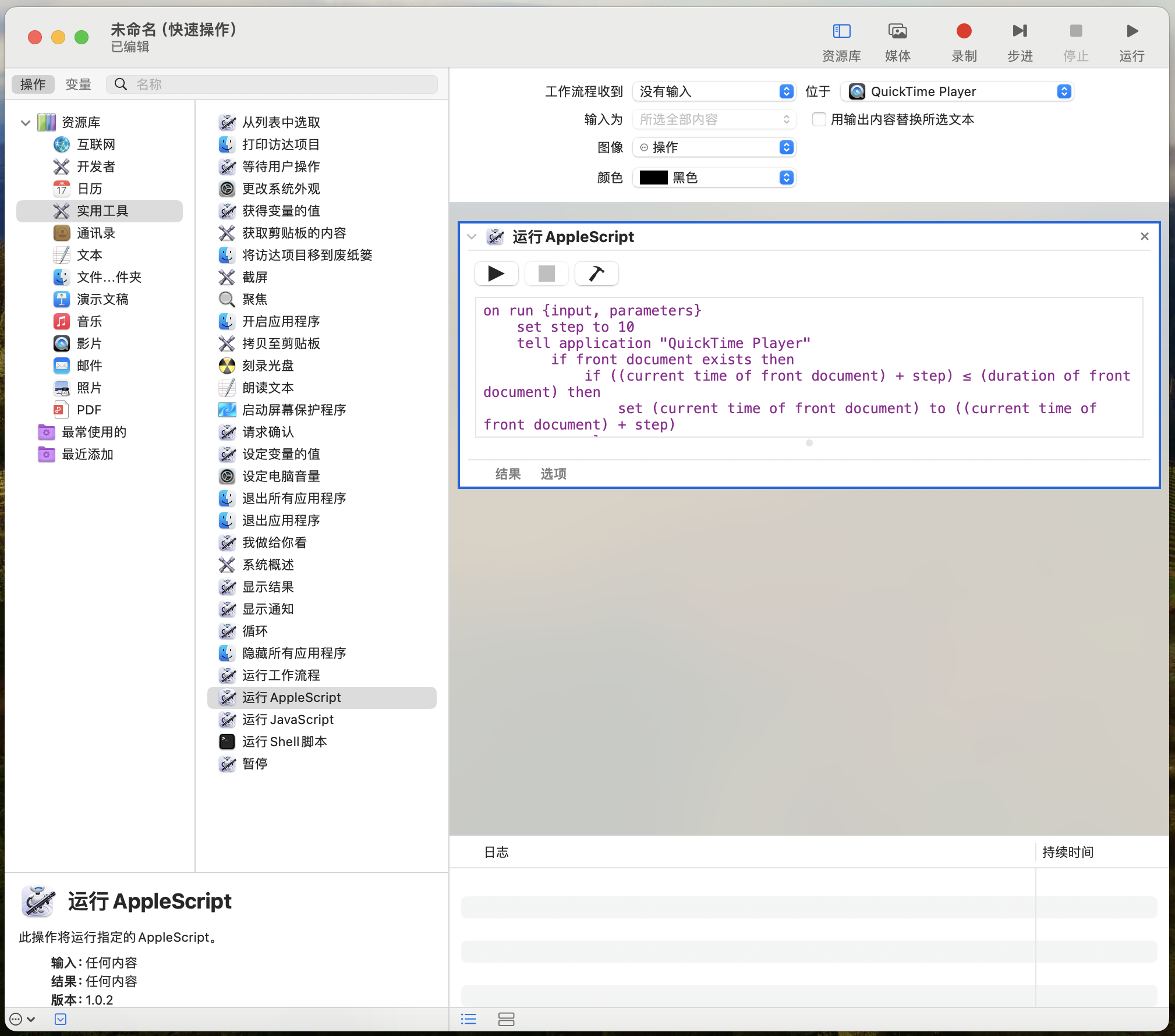Click the 名称 search field

tap(272, 84)
